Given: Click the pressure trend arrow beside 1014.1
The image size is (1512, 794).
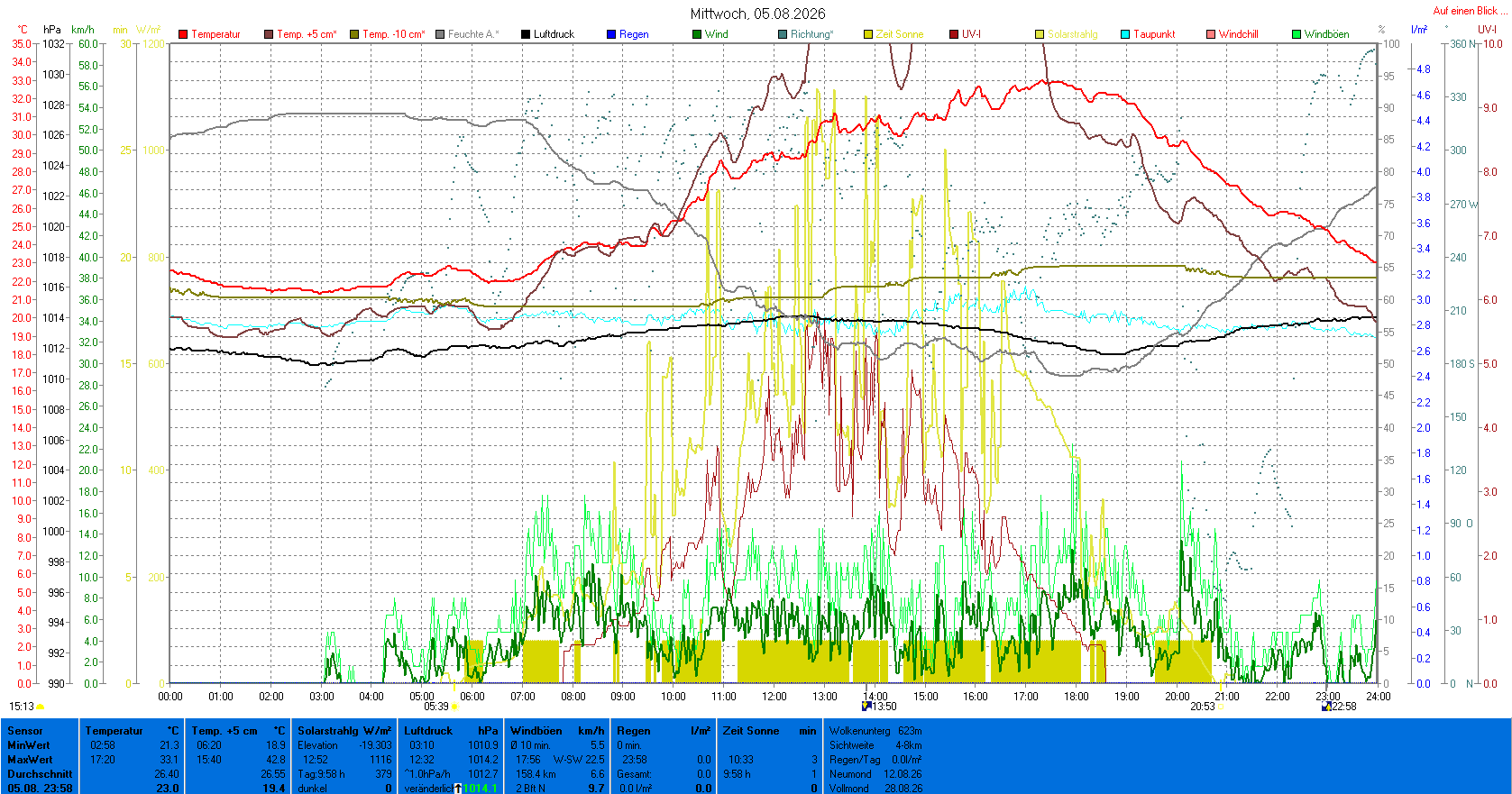Looking at the screenshot, I should (x=458, y=789).
